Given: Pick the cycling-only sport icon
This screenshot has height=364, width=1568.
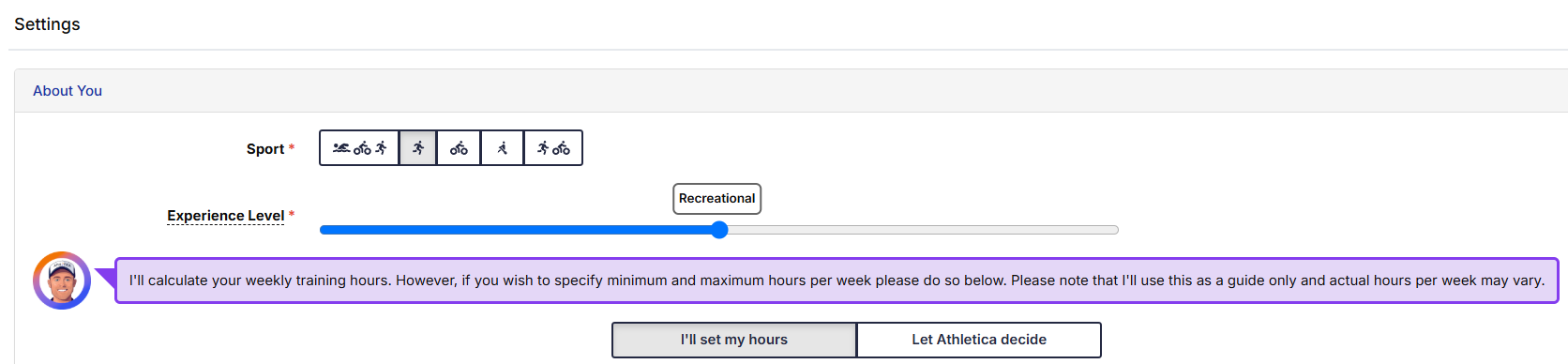Looking at the screenshot, I should pos(459,148).
